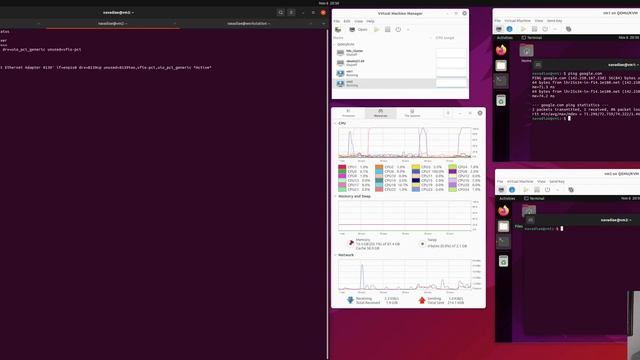Show graphical console in vm1 viewer toolbar
Image resolution: width=640 pixels, height=360 pixels.
pyautogui.click(x=499, y=29)
